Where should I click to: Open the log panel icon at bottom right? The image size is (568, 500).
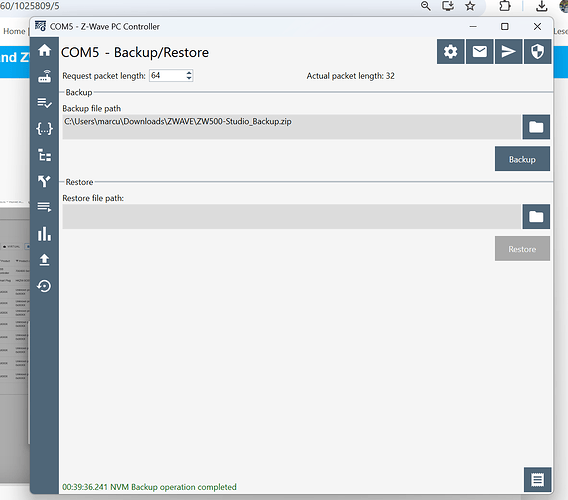pos(538,480)
